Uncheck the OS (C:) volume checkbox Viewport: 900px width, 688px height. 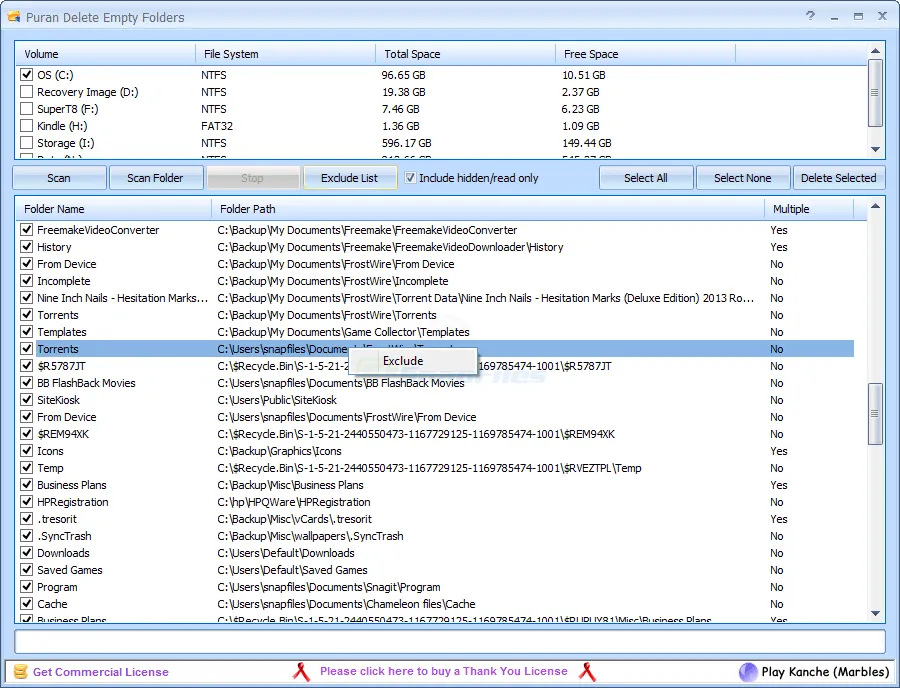pyautogui.click(x=26, y=75)
